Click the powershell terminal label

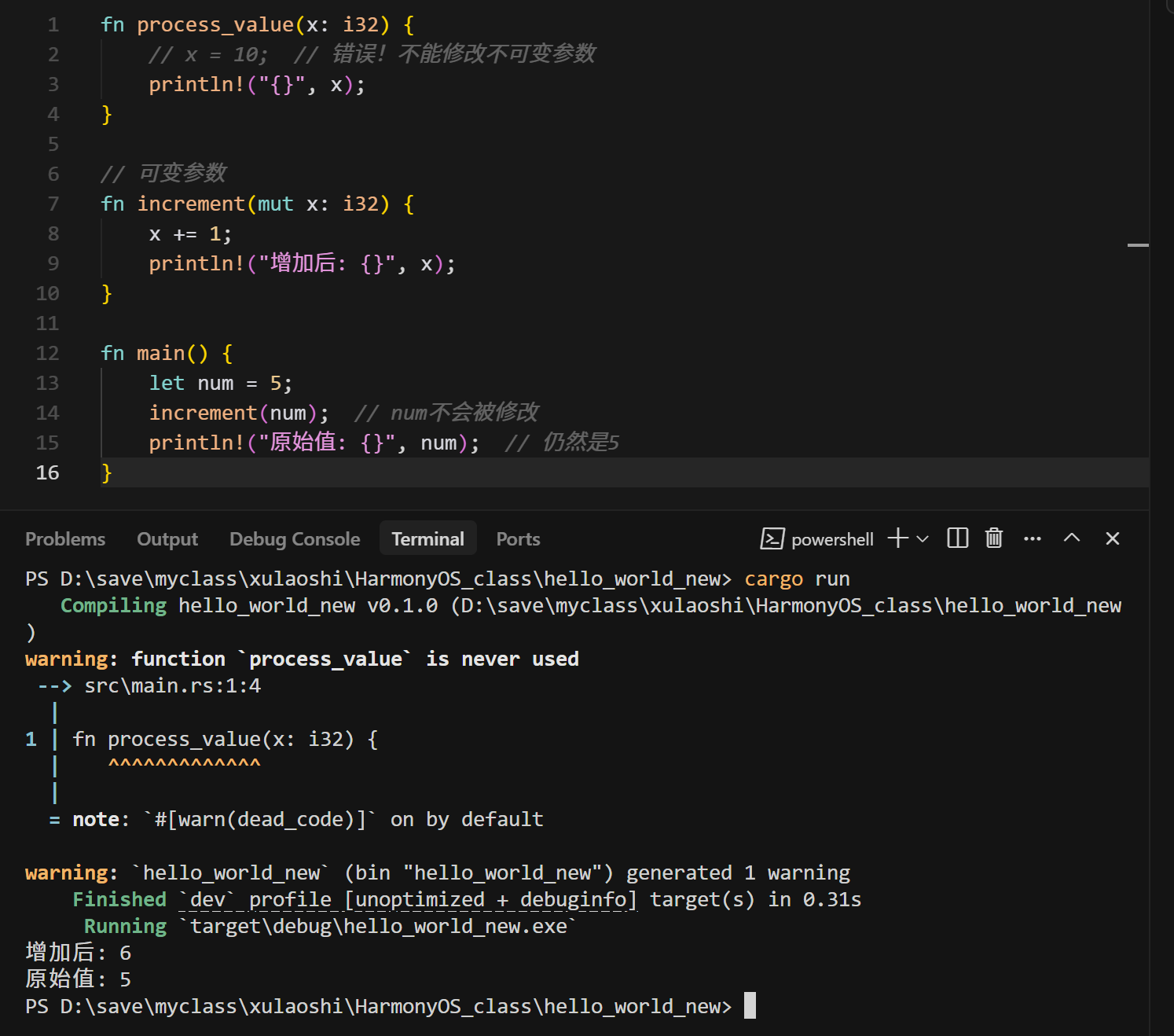pyautogui.click(x=832, y=539)
